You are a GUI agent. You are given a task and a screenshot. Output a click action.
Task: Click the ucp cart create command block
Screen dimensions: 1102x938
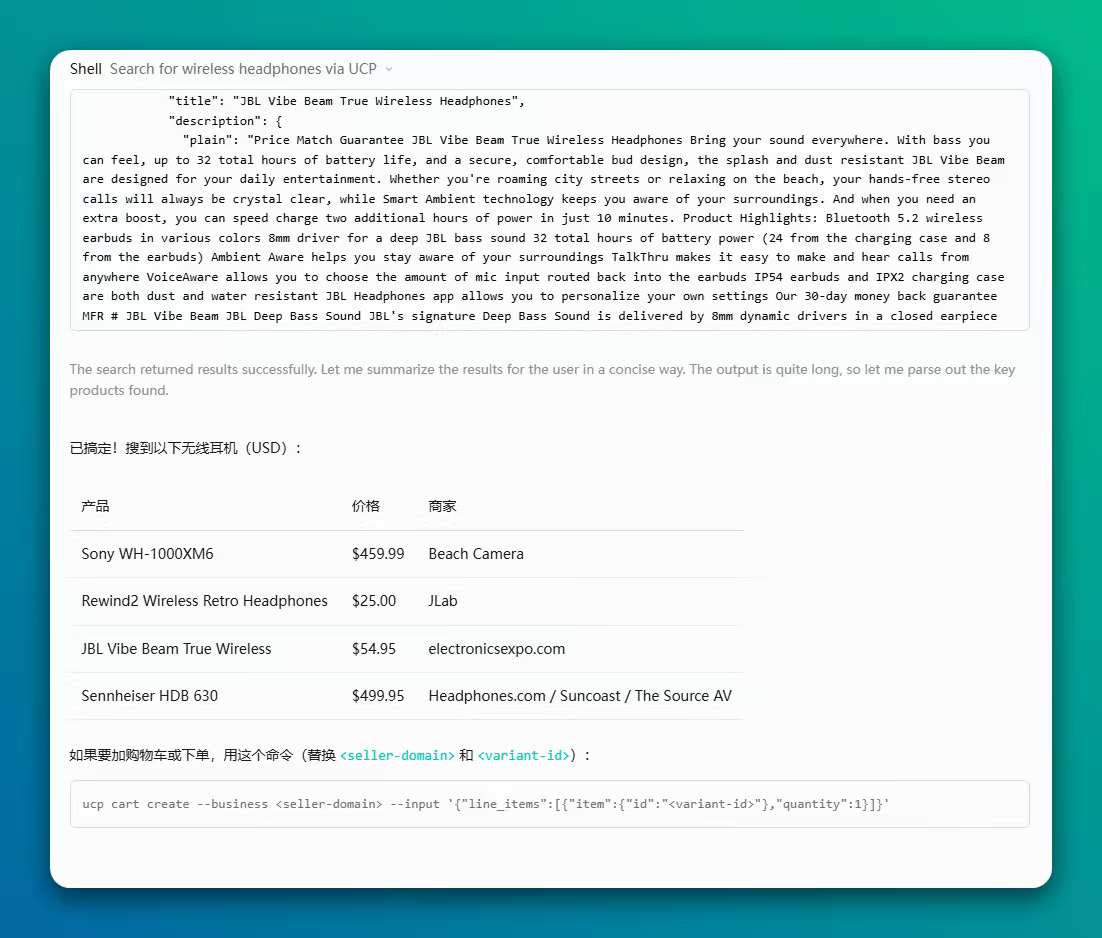(550, 804)
